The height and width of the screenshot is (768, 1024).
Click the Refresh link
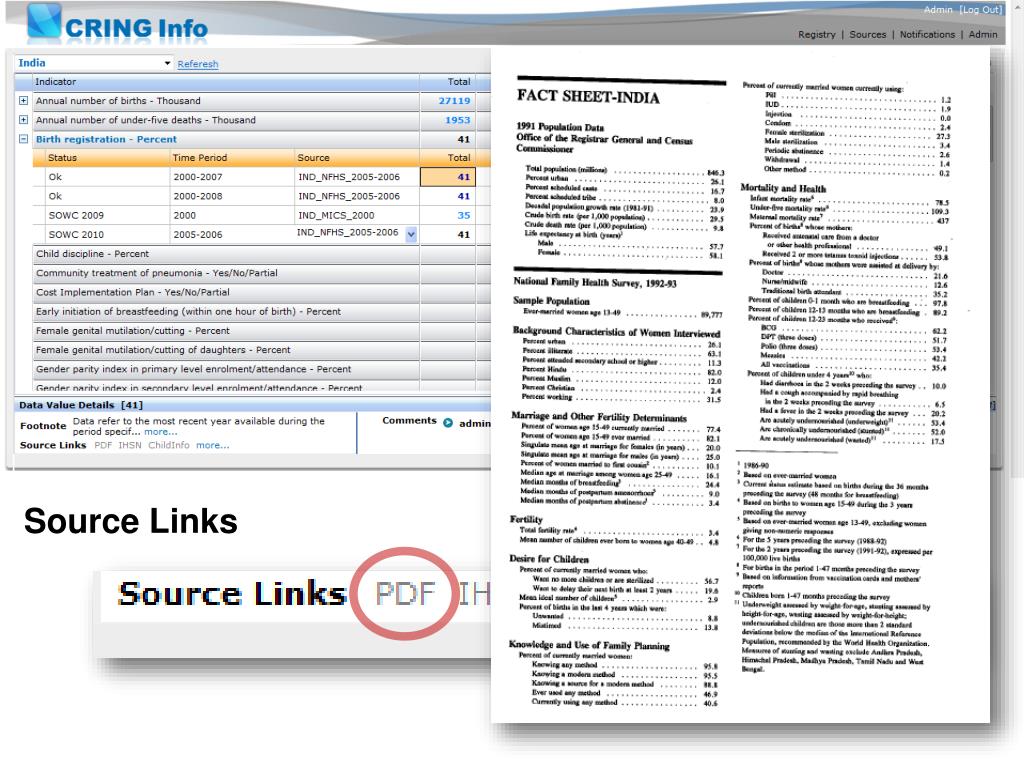click(x=198, y=64)
